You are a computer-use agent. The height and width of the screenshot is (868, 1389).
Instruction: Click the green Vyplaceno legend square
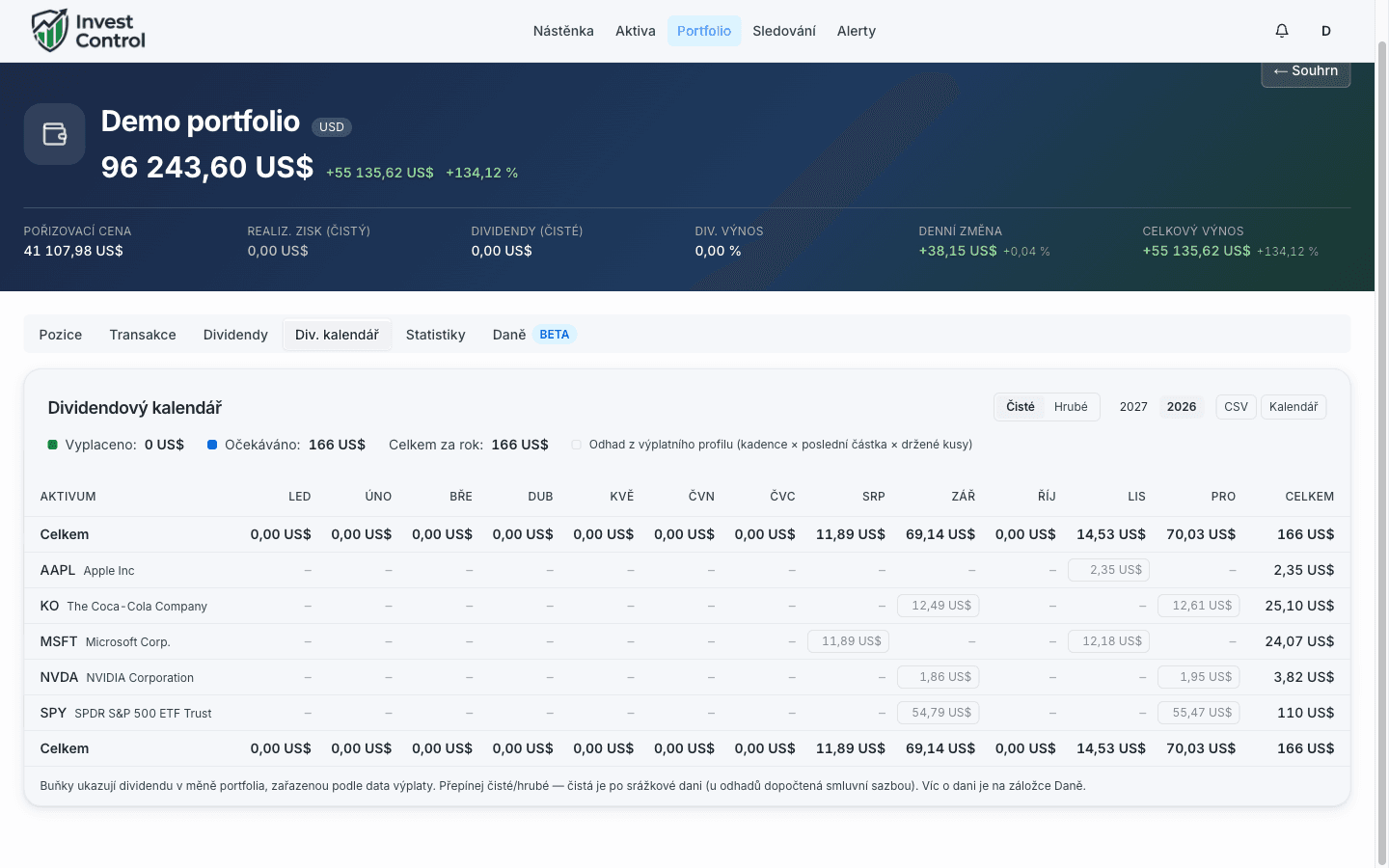(x=53, y=445)
